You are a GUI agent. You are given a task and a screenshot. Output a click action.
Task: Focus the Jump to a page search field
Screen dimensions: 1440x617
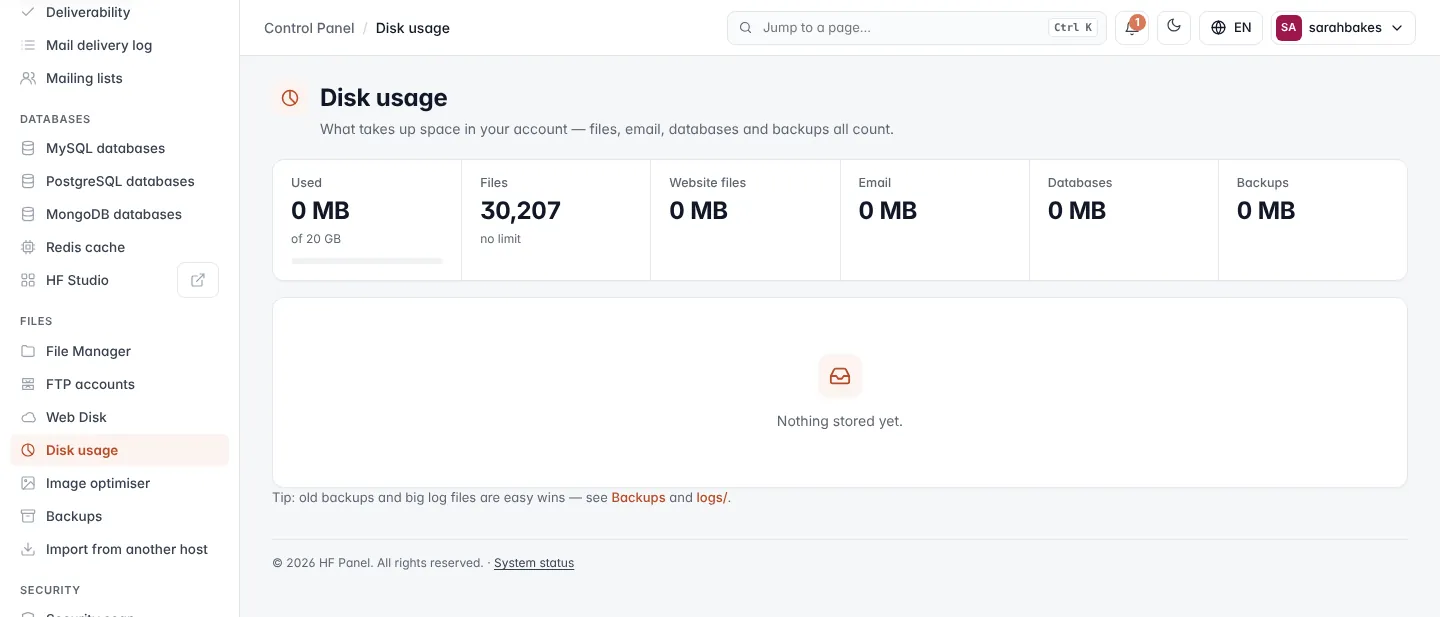[917, 28]
